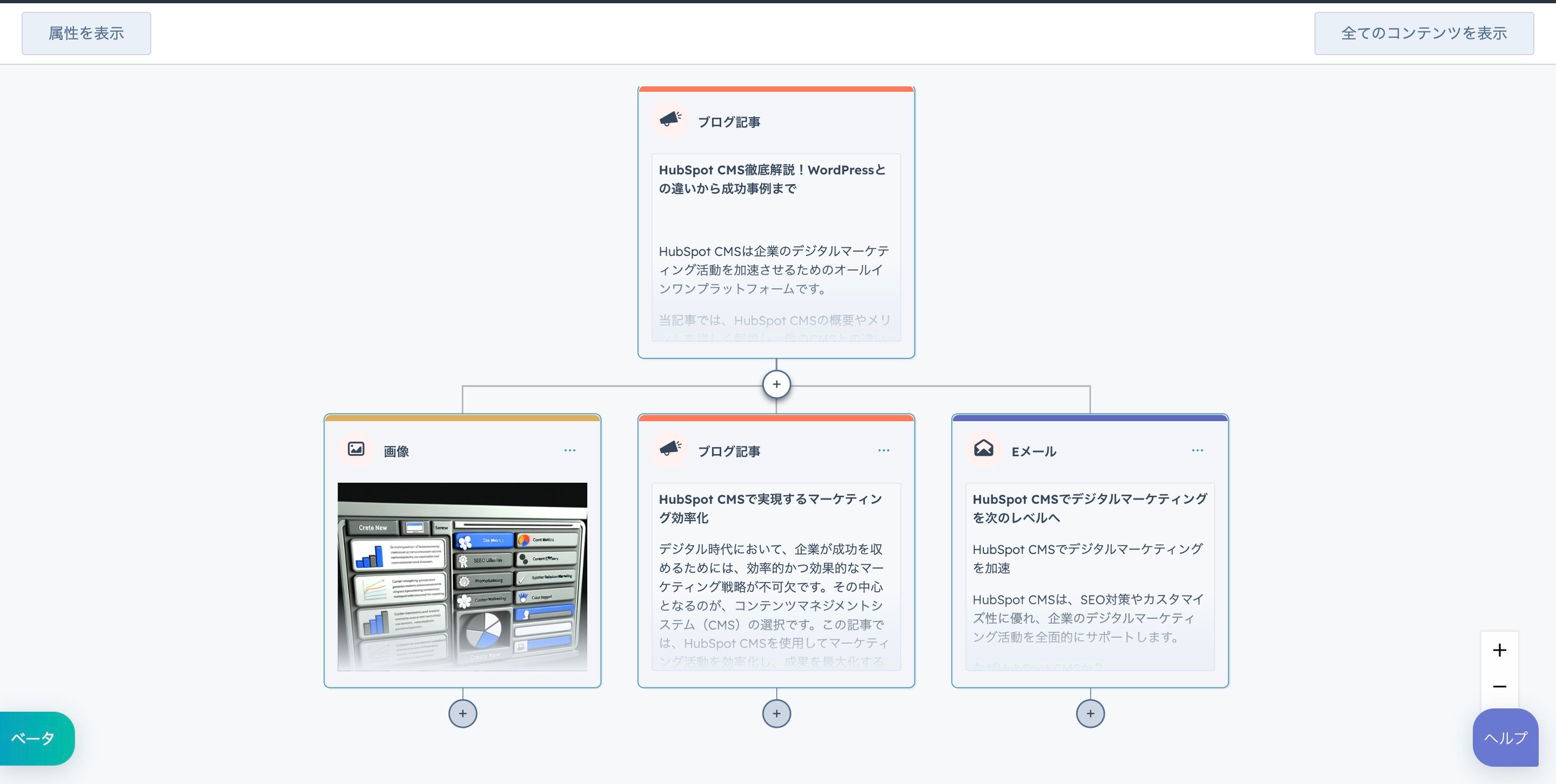The image size is (1556, 784).
Task: Open more options menu on Eメール card
Action: click(1197, 450)
